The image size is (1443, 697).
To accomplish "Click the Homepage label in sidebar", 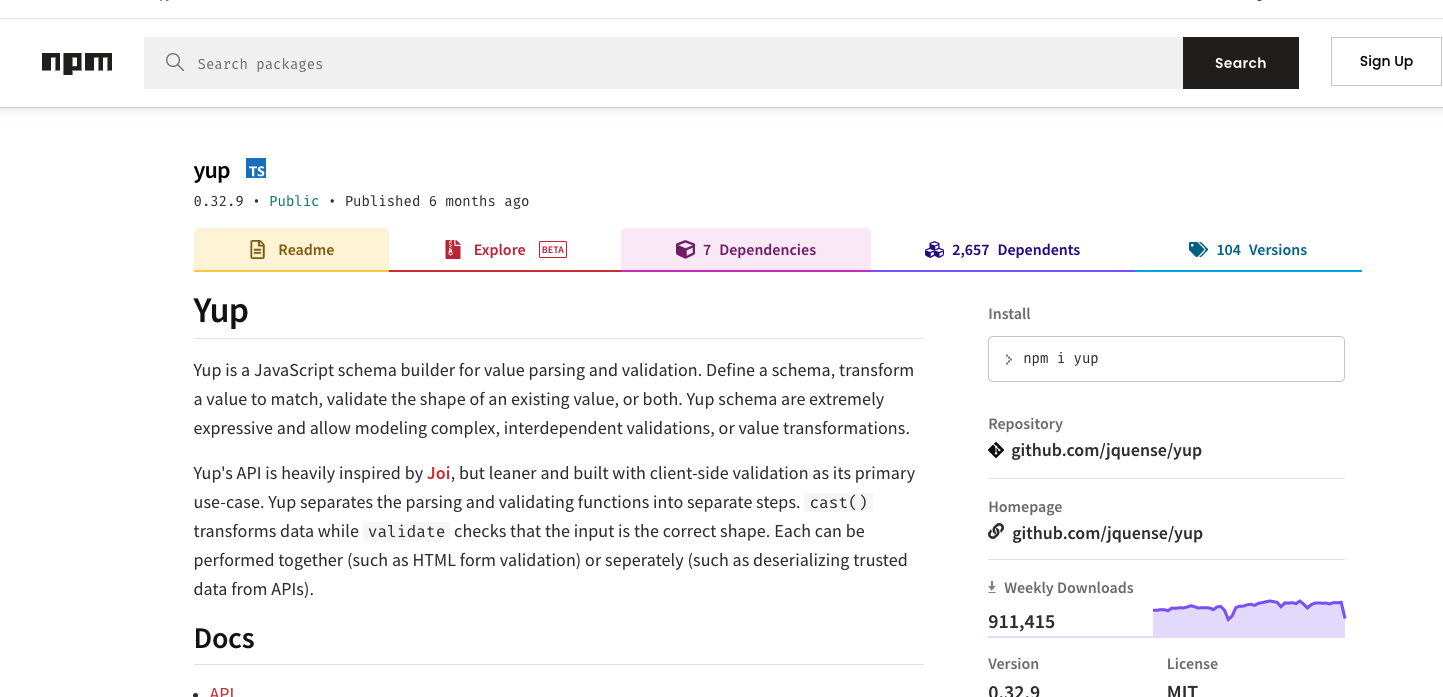I will coord(1025,507).
